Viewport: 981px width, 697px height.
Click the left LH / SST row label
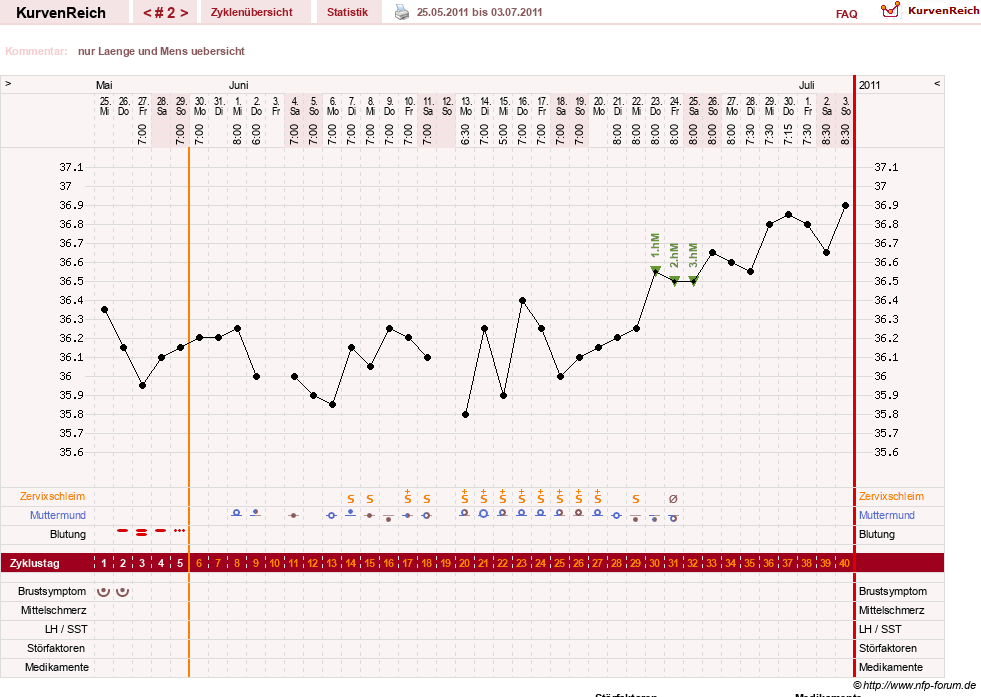[x=66, y=629]
